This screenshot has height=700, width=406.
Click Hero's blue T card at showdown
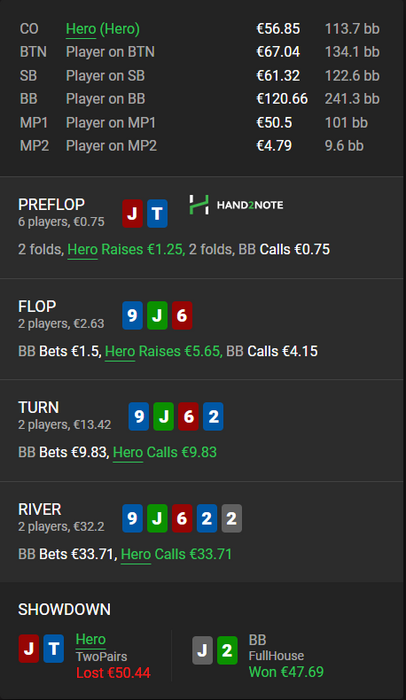point(54,649)
